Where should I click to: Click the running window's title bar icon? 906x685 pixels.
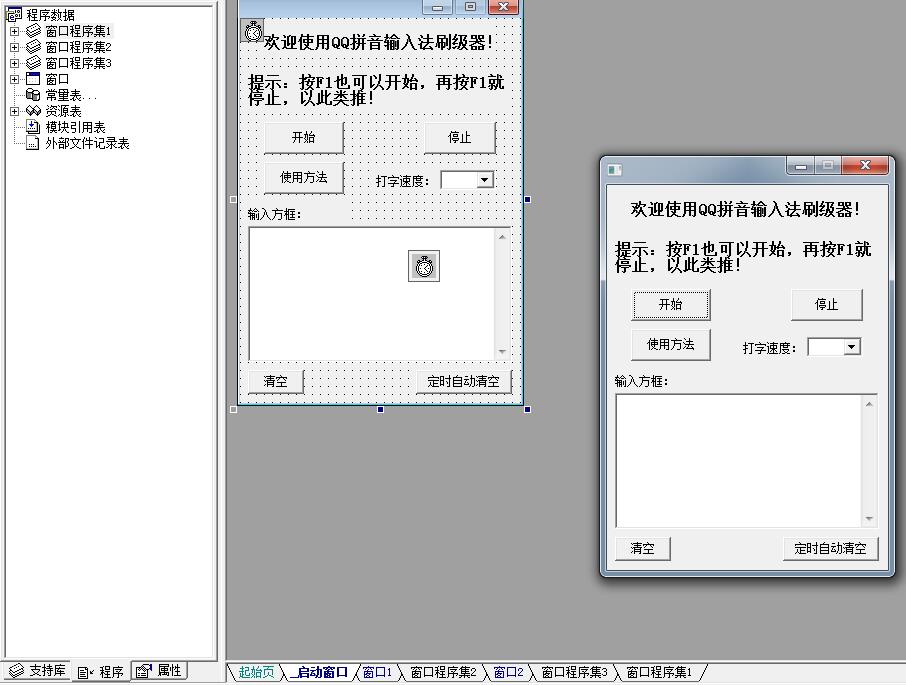pos(614,169)
